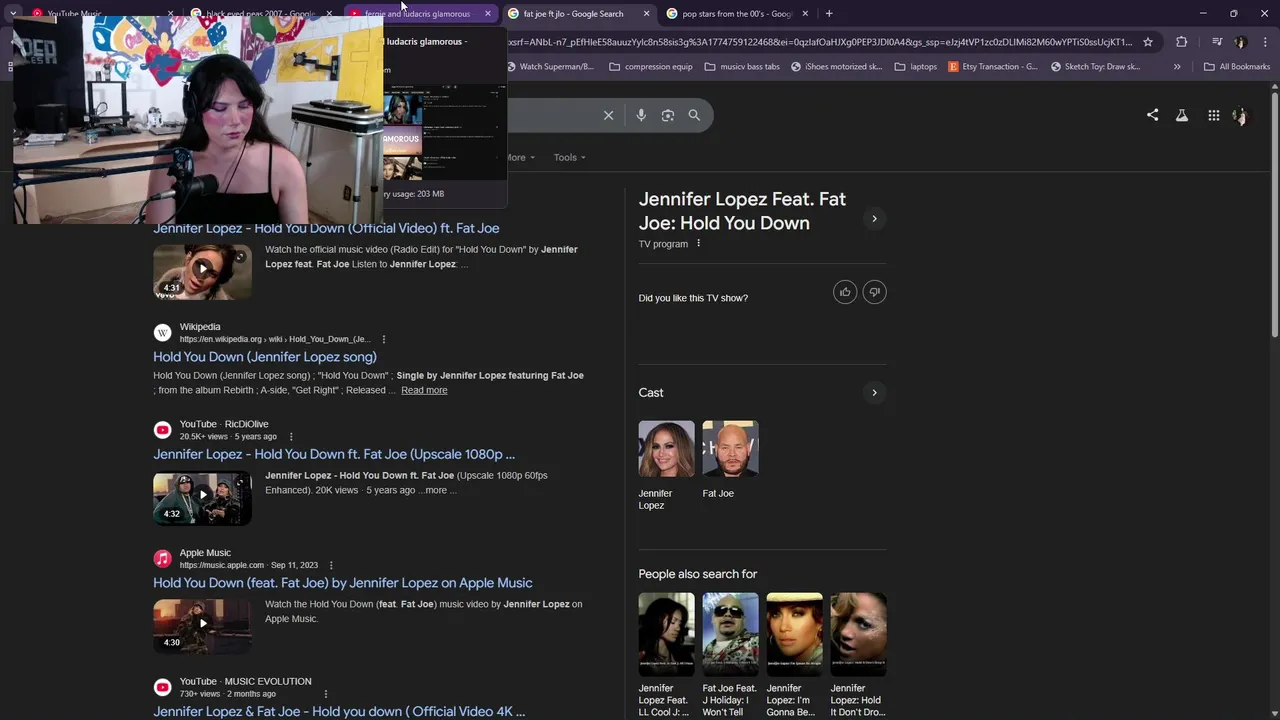Open All Bookmarks folder
The width and height of the screenshot is (1280, 720).
click(x=1237, y=67)
